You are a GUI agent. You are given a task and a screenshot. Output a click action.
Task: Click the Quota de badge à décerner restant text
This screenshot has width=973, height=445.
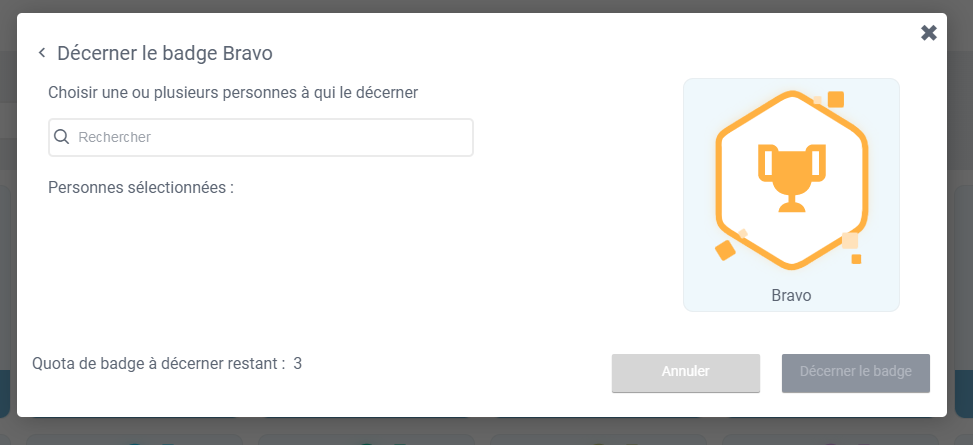(x=159, y=363)
